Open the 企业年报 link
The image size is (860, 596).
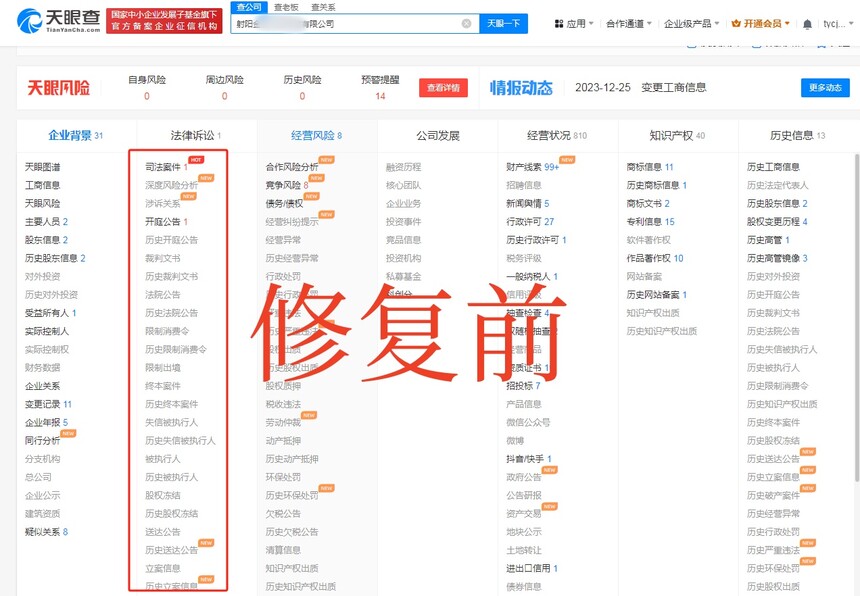tap(47, 422)
